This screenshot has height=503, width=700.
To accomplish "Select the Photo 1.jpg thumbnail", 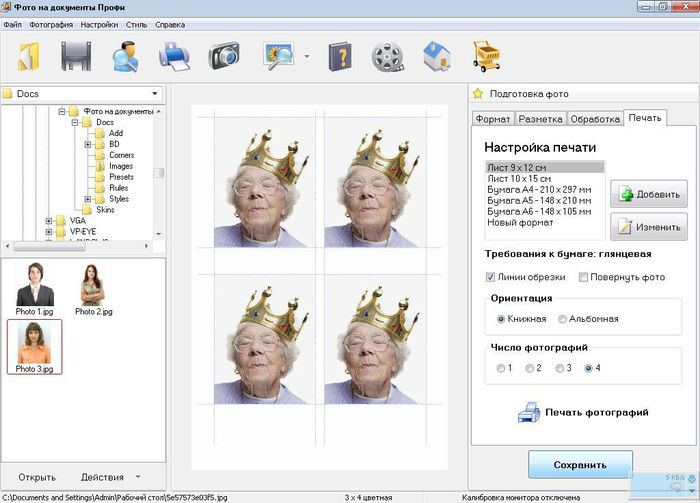I will pos(34,289).
